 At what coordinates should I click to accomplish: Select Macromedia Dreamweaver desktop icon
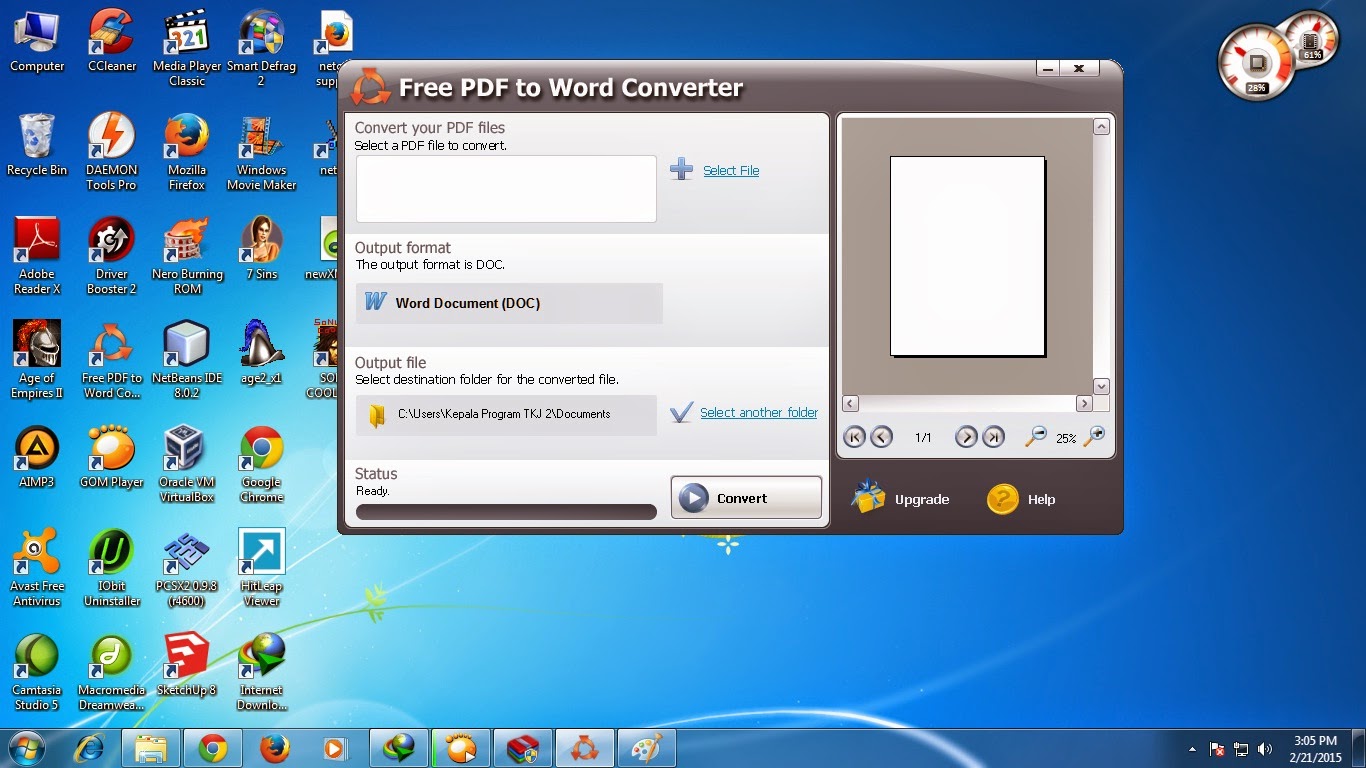(112, 672)
